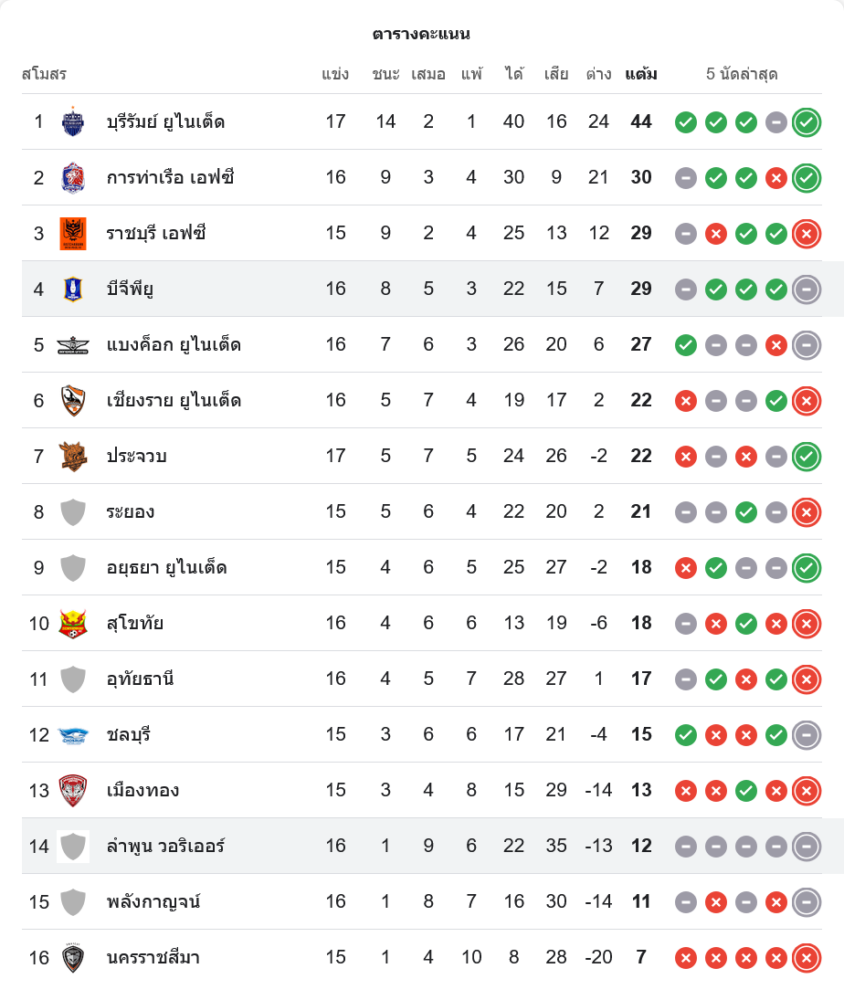This screenshot has height=1000, width=844.
Task: Click the Muangthong (เมืองทอง) red crest
Action: [x=73, y=790]
